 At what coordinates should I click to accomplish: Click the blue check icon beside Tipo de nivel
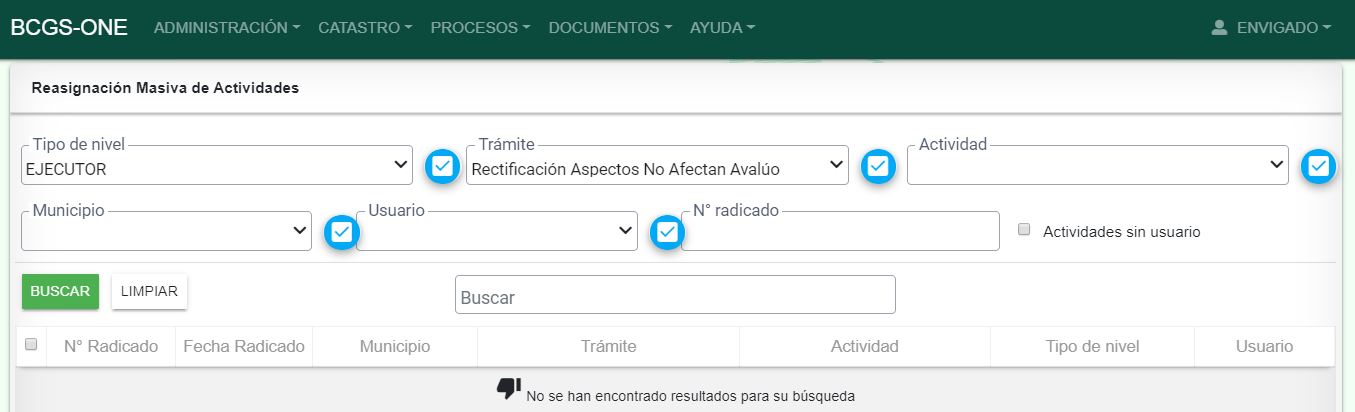[x=442, y=166]
